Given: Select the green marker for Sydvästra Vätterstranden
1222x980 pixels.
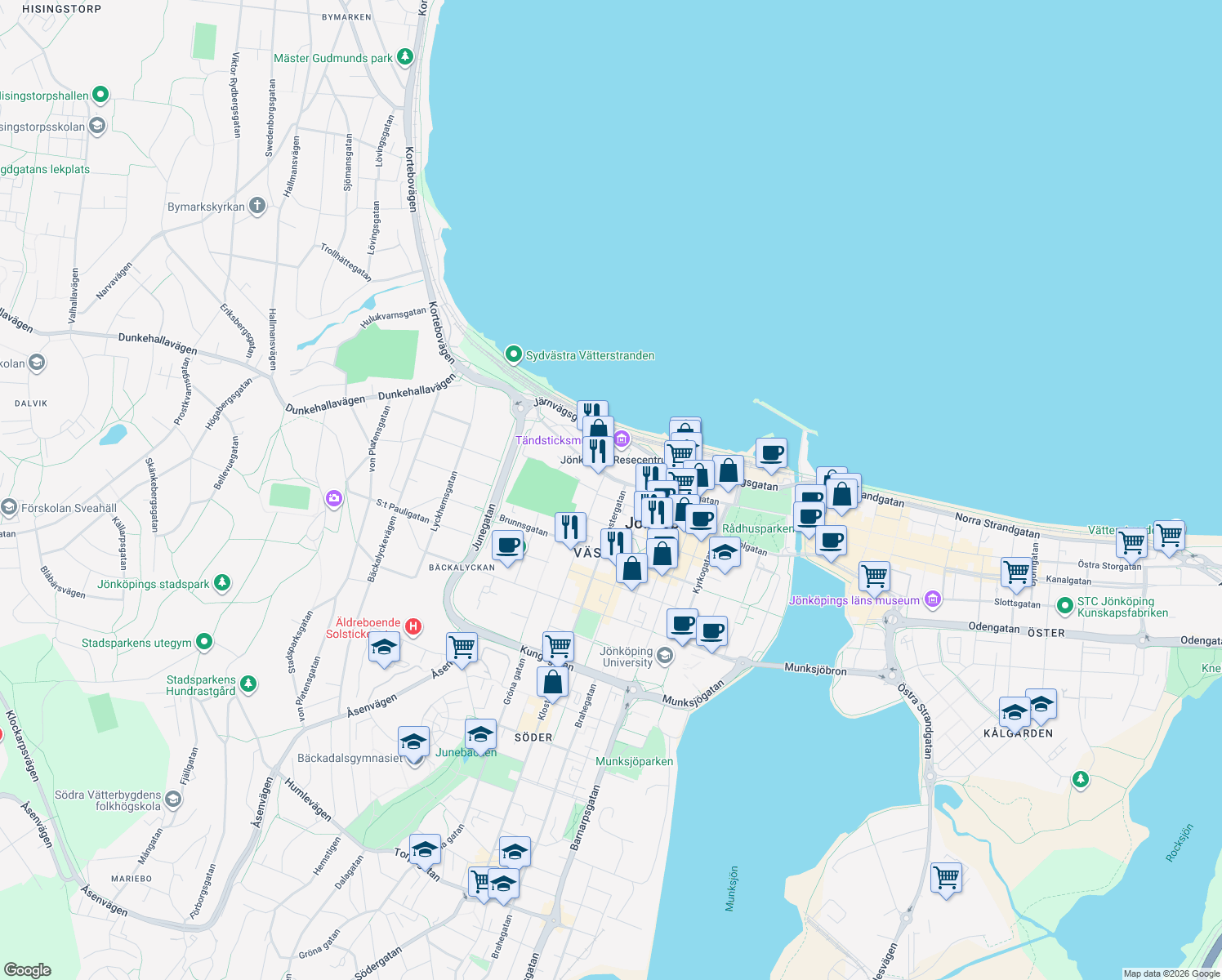Looking at the screenshot, I should pos(514,354).
